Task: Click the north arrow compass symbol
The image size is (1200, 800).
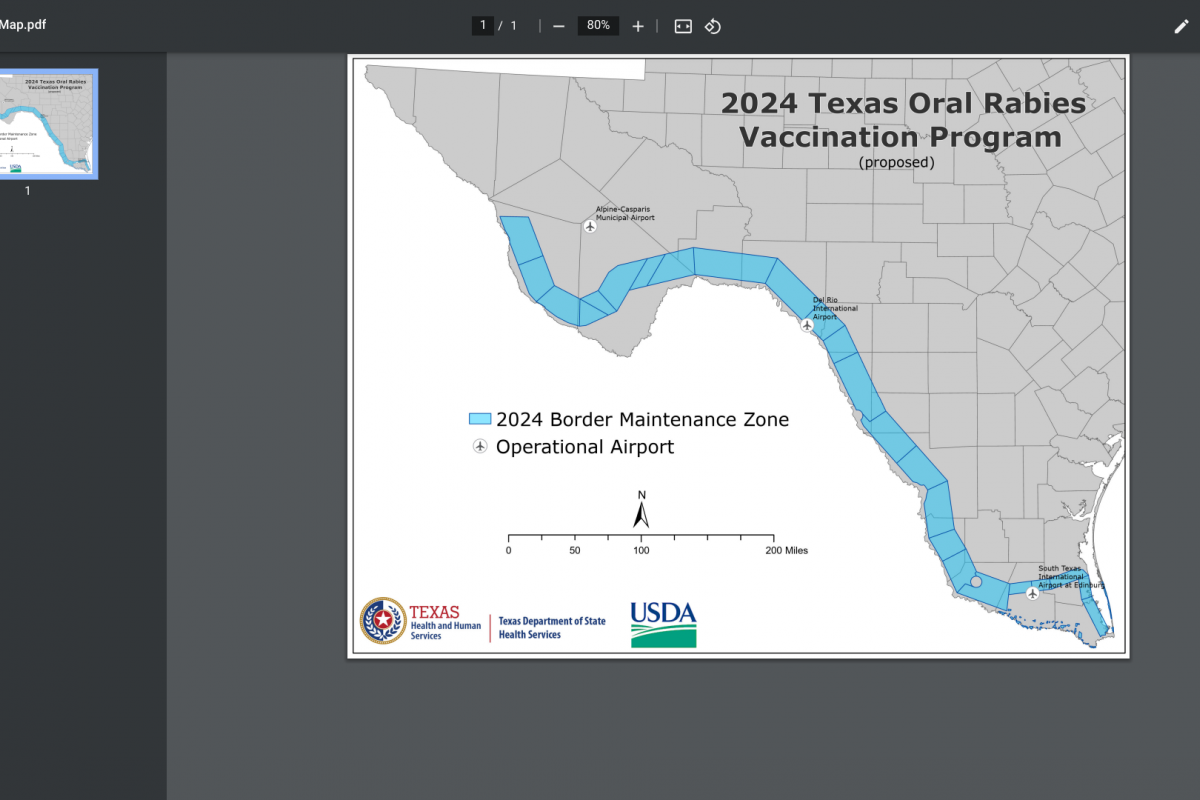Action: click(x=642, y=511)
